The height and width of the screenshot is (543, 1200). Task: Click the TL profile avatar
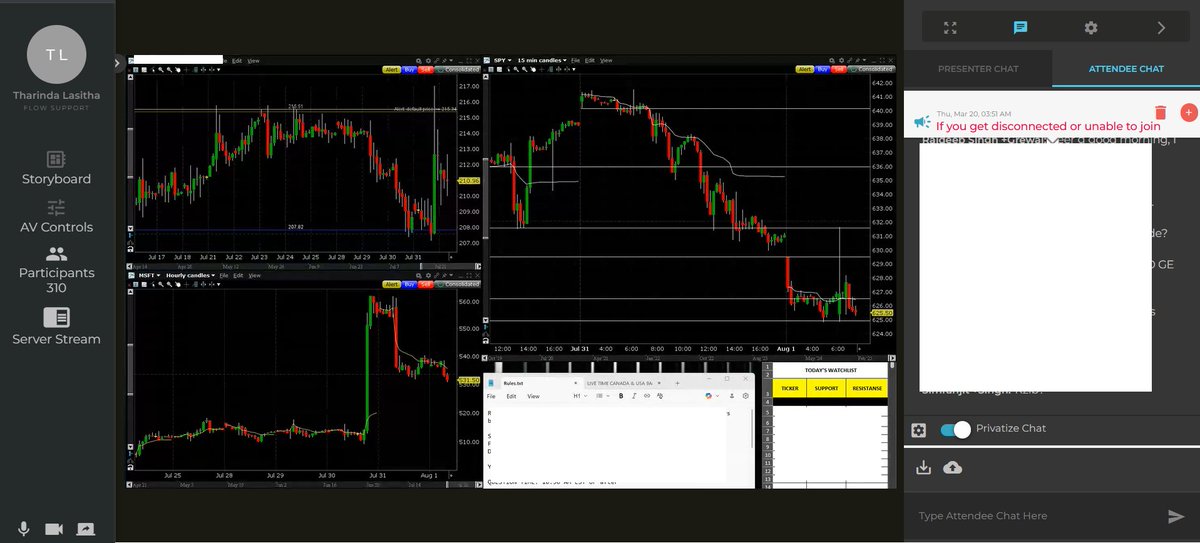(56, 54)
